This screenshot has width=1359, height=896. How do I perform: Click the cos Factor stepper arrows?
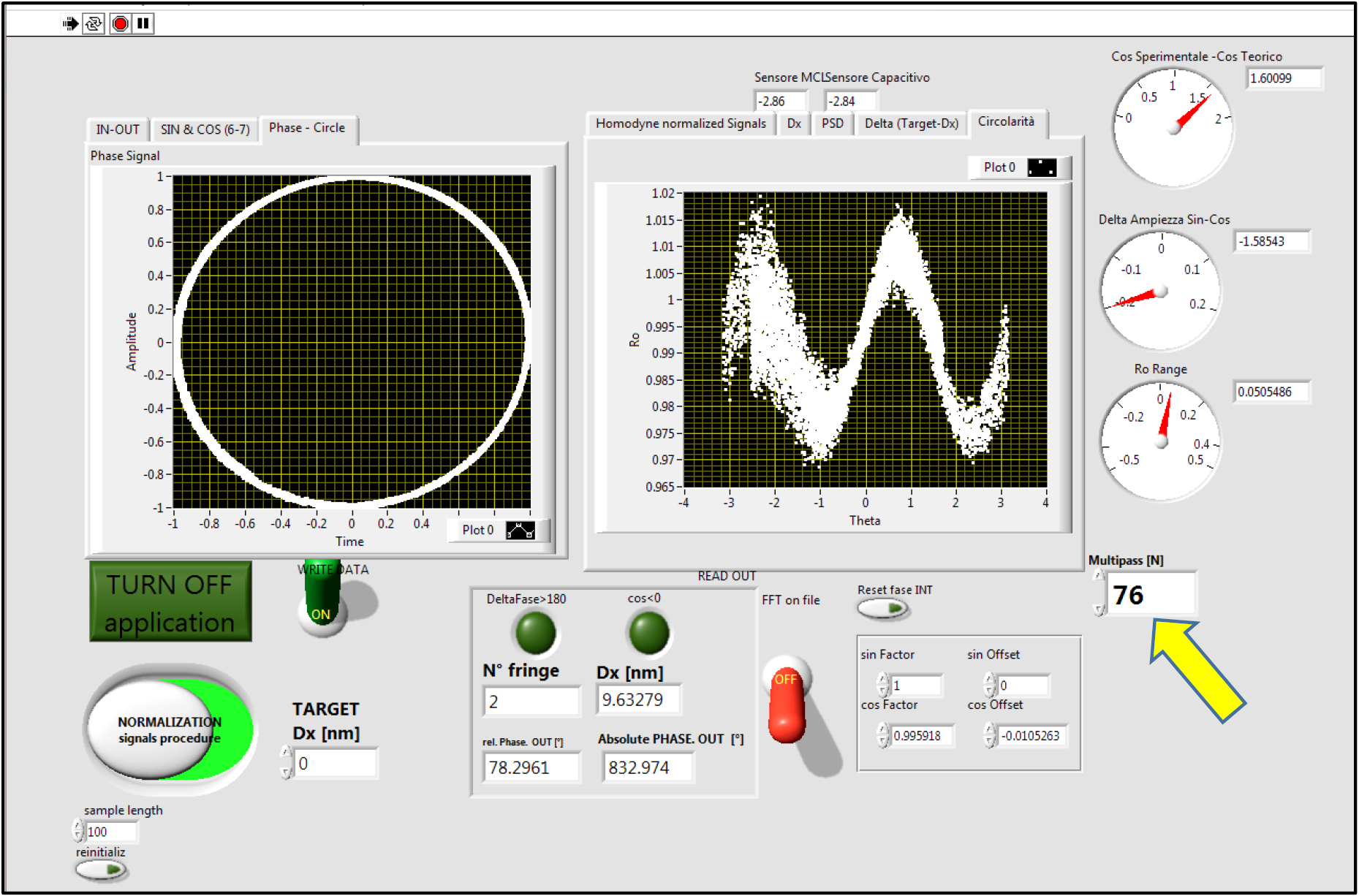click(x=883, y=735)
